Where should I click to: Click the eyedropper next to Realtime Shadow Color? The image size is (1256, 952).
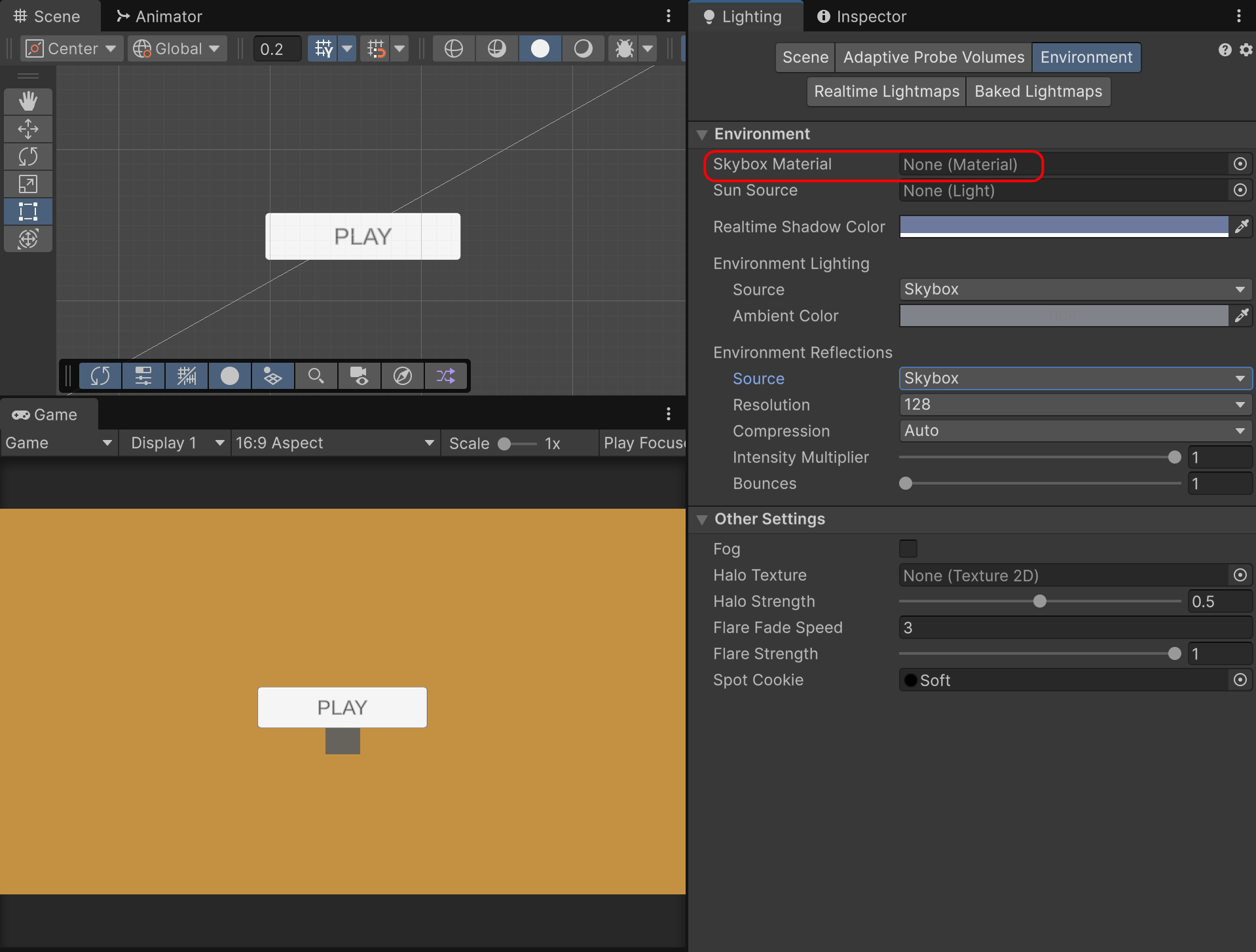pos(1242,227)
